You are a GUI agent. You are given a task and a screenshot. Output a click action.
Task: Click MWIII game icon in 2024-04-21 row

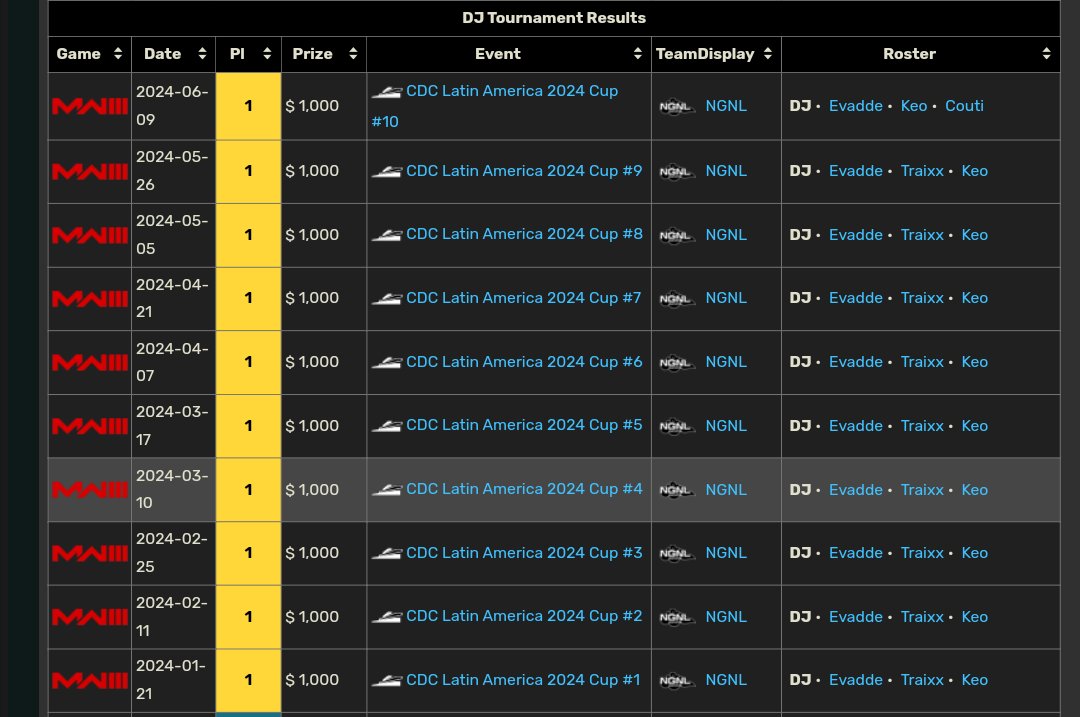pyautogui.click(x=90, y=298)
